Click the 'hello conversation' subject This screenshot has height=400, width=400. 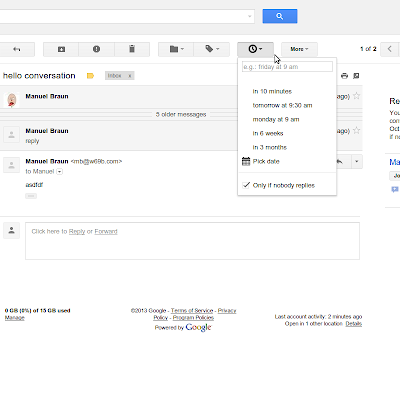39,76
